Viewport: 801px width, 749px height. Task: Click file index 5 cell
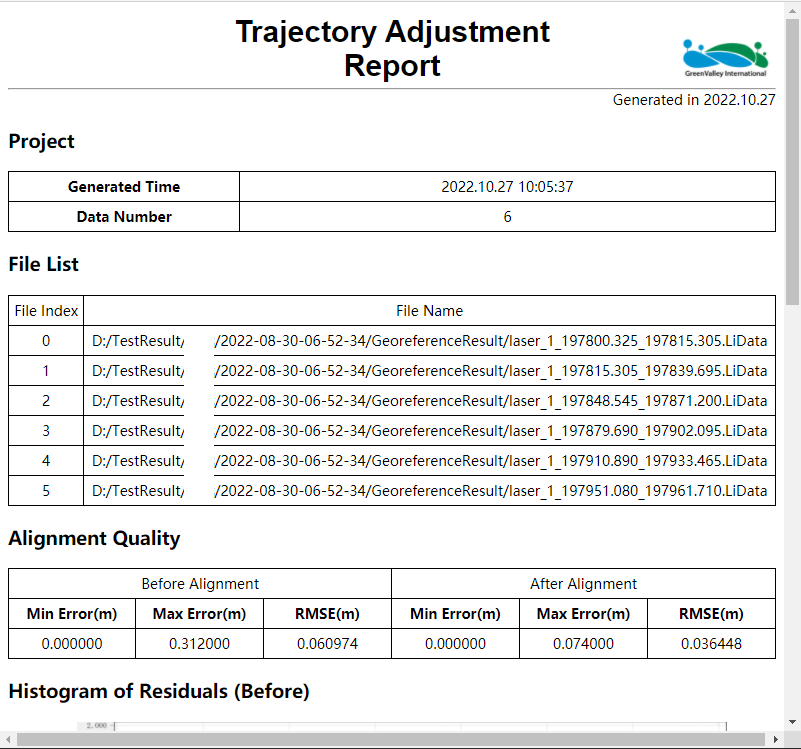coord(46,491)
